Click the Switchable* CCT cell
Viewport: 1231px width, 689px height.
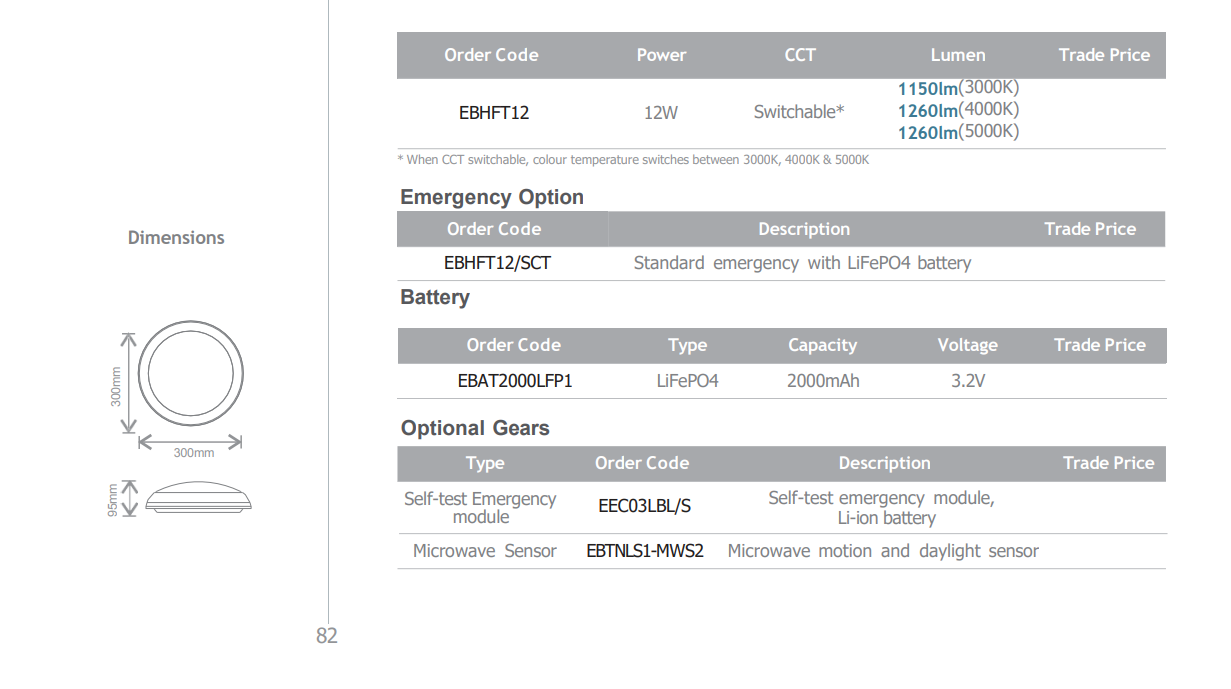[x=798, y=112]
